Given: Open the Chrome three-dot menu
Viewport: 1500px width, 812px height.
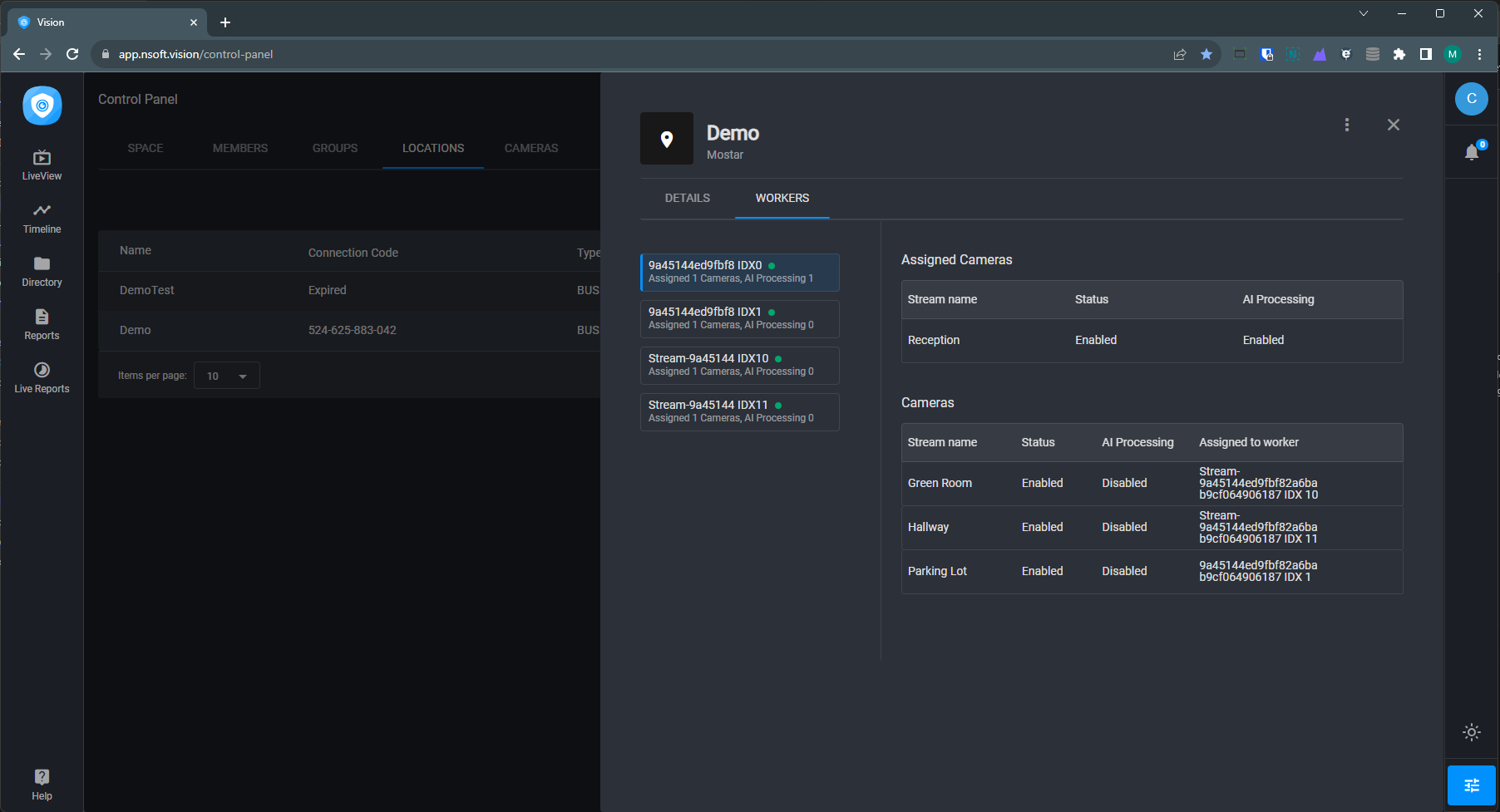Looking at the screenshot, I should coord(1479,54).
